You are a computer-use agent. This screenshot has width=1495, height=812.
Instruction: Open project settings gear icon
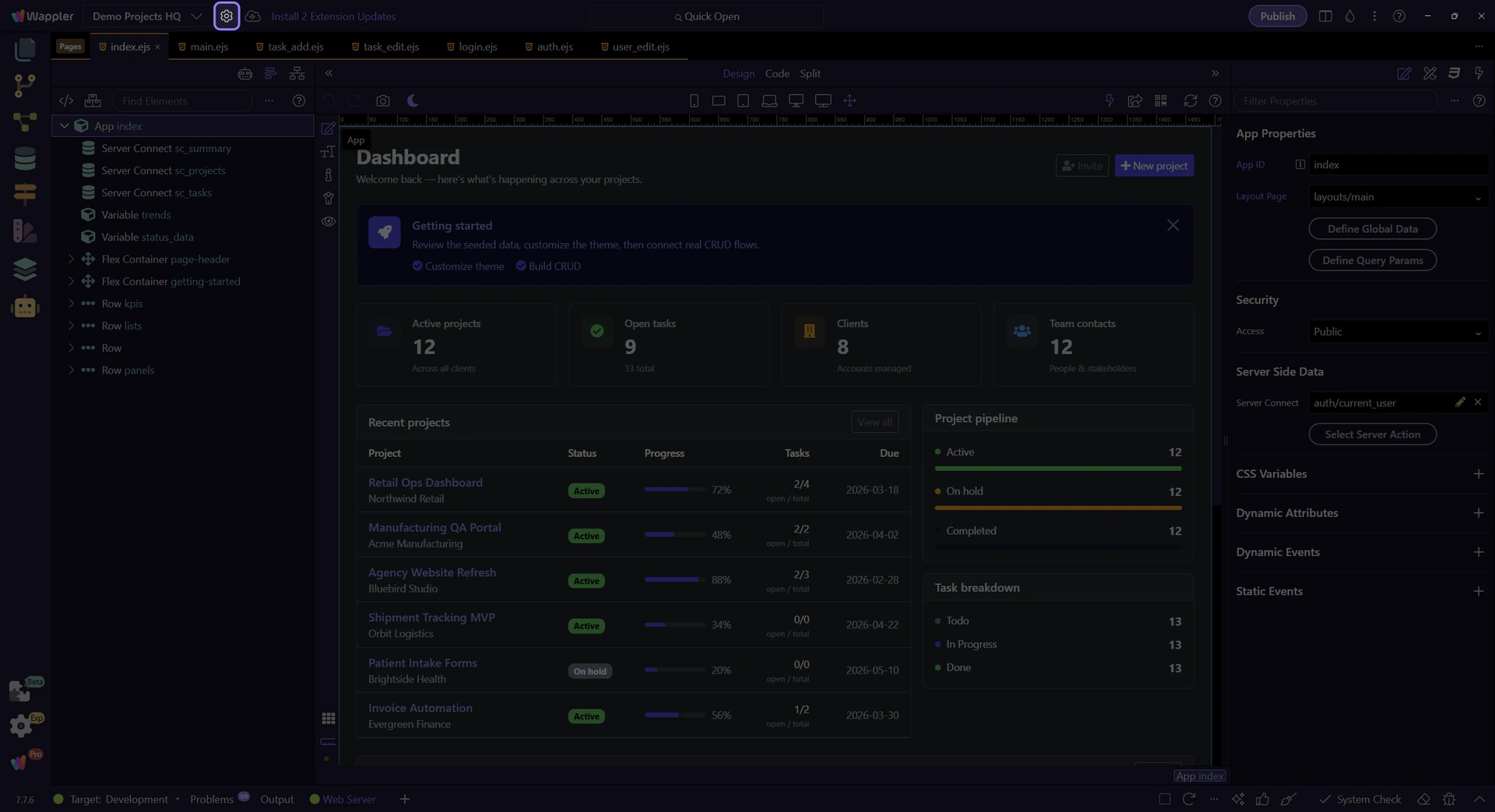tap(227, 16)
